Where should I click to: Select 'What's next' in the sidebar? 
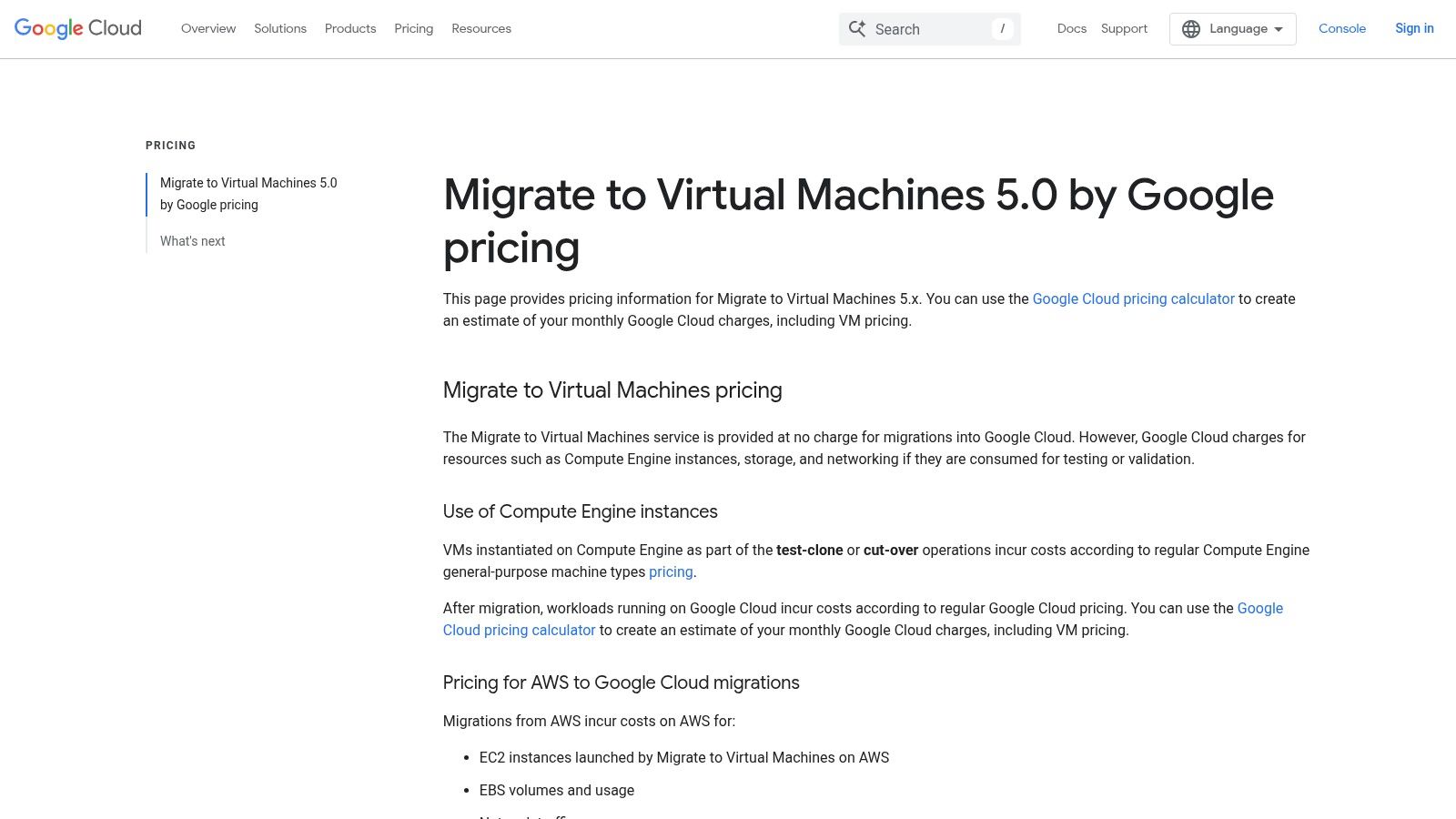[x=192, y=241]
